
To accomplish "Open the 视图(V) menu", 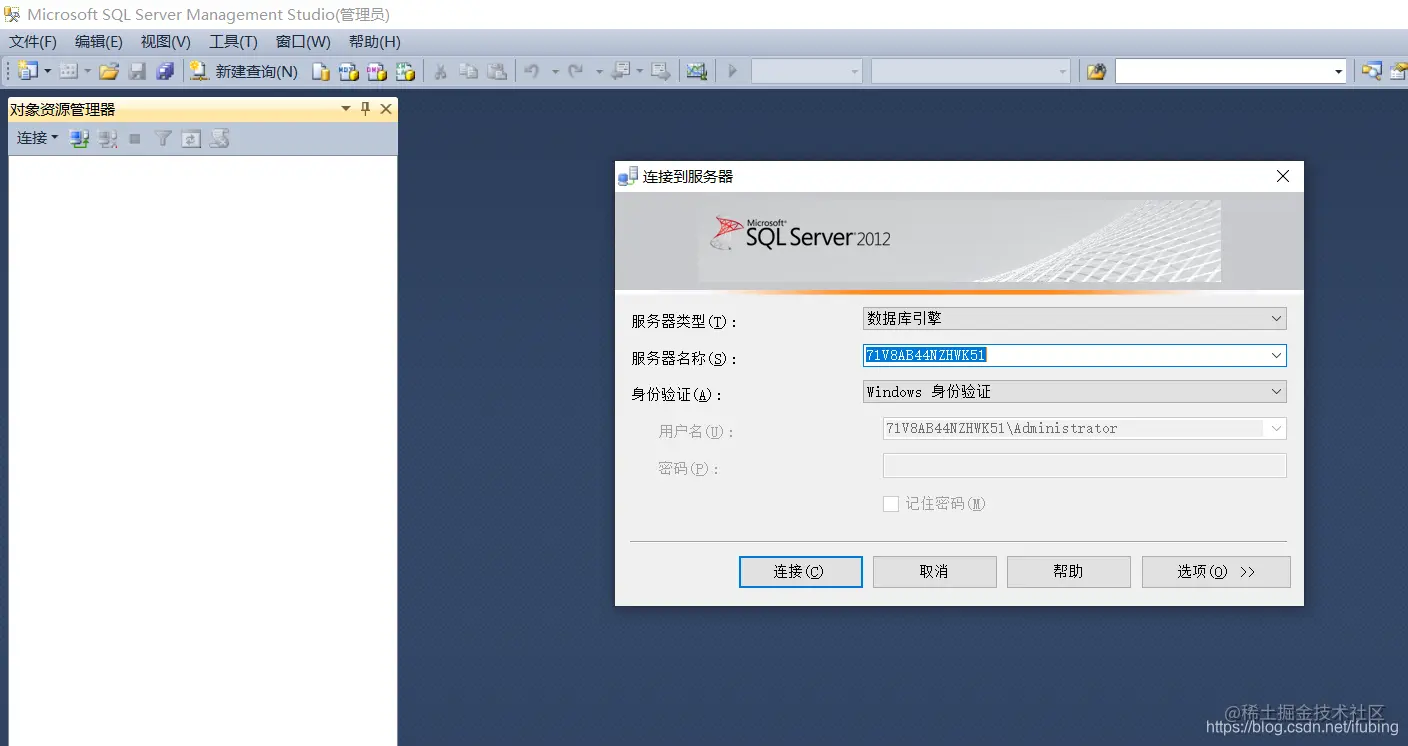I will click(166, 42).
